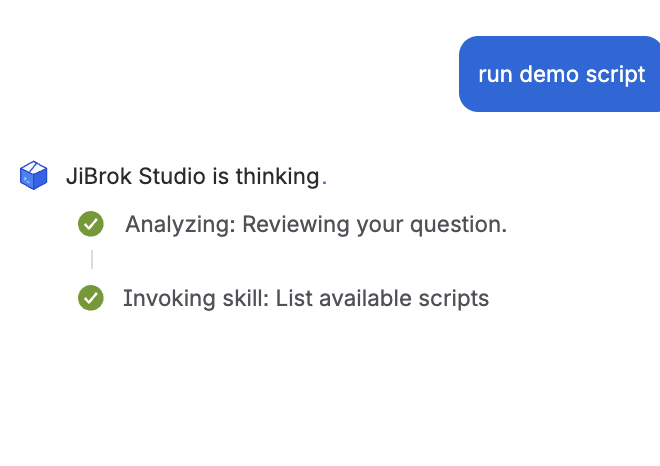Click the green checkmark beside Invoking skill
This screenshot has height=466, width=660.
pos(91,298)
